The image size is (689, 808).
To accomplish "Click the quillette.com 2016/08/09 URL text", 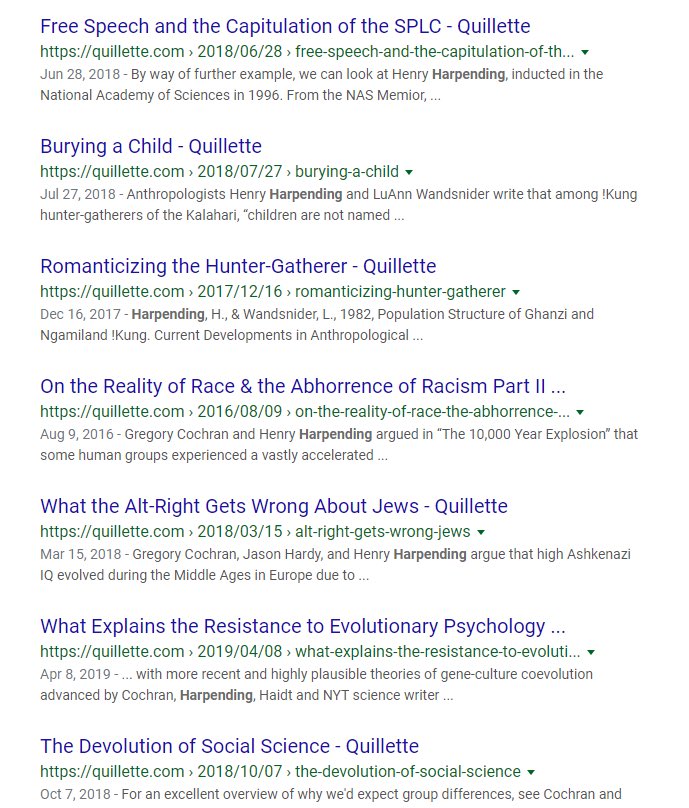I will tap(305, 412).
